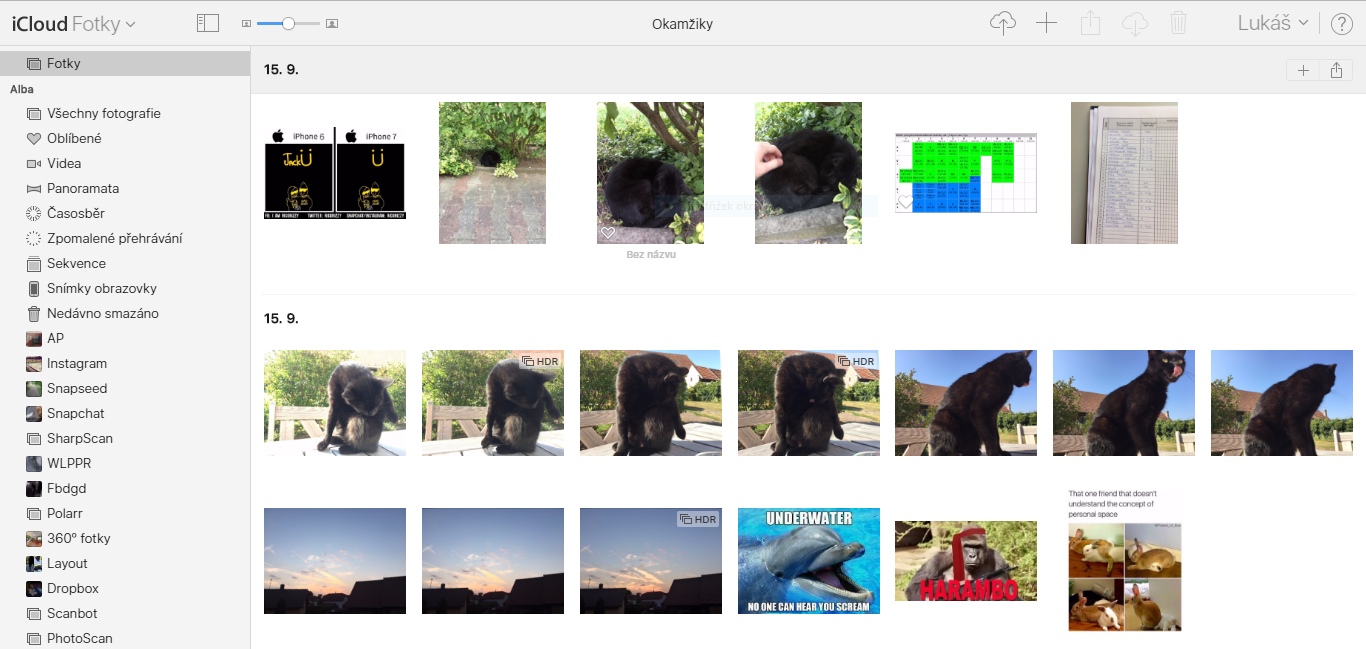This screenshot has height=649, width=1366.
Task: Open the cat licking its lips photo
Action: (1124, 403)
